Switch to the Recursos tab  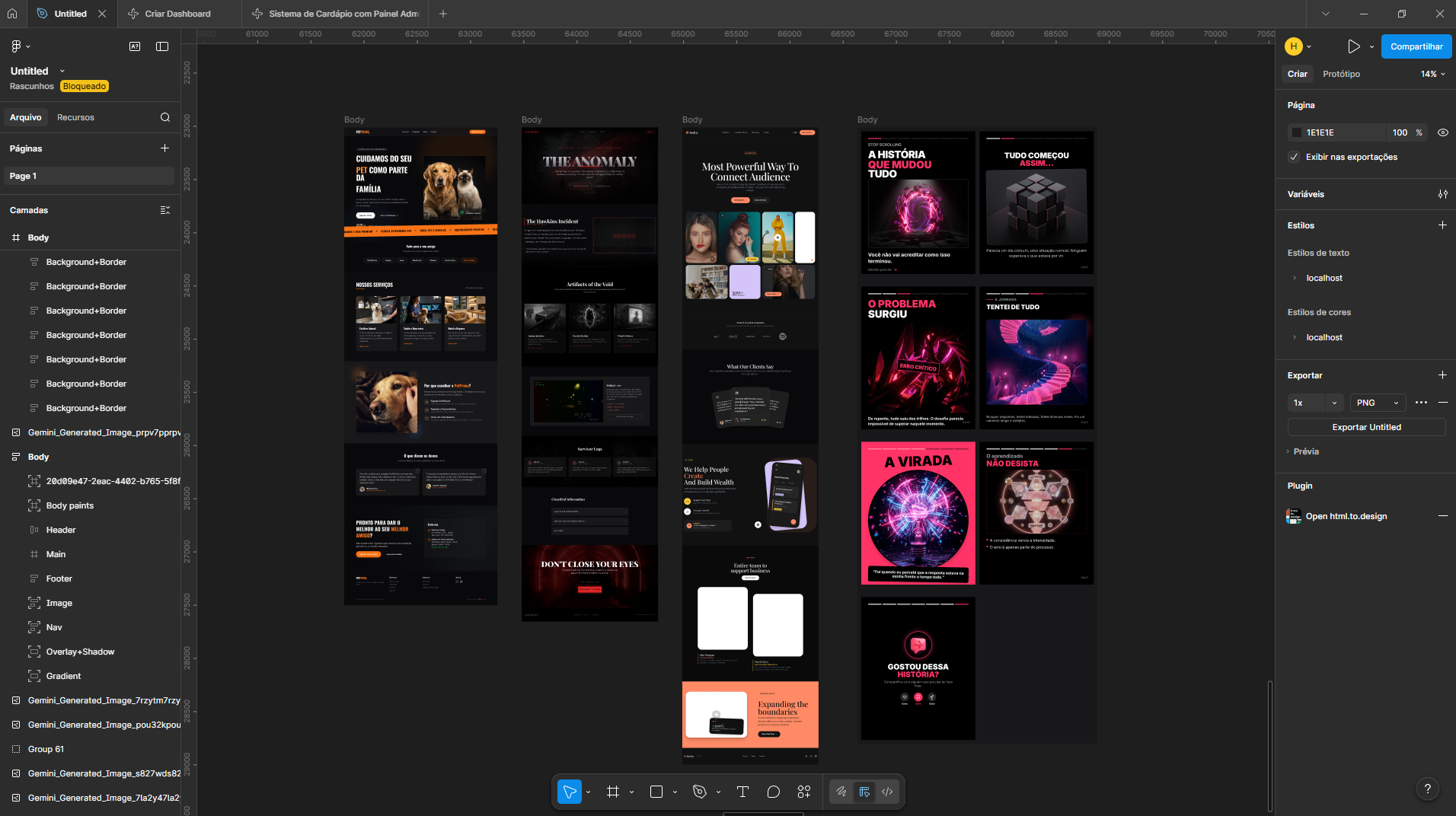(76, 117)
